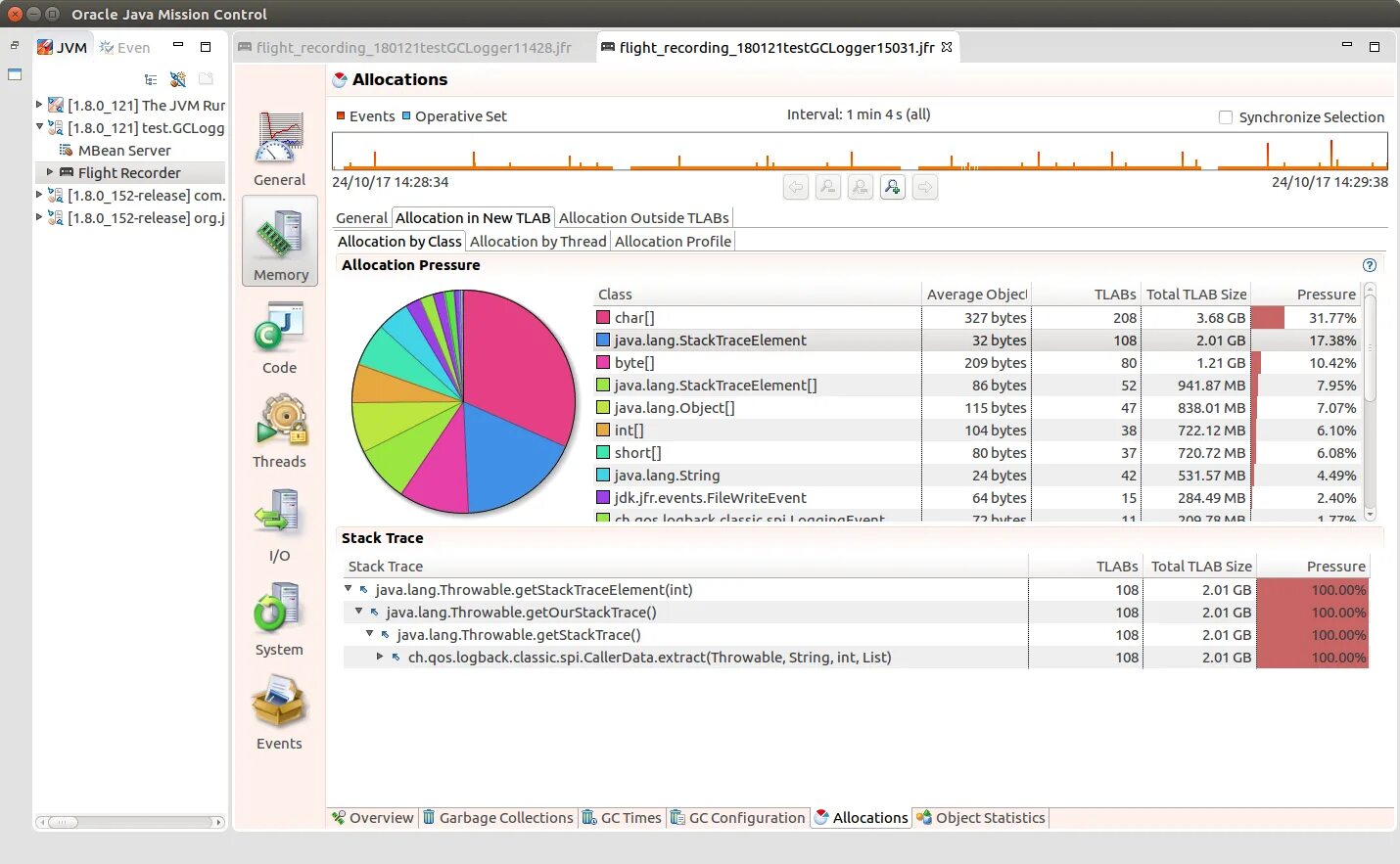Click the new folder icon in JVM Browser

point(206,79)
